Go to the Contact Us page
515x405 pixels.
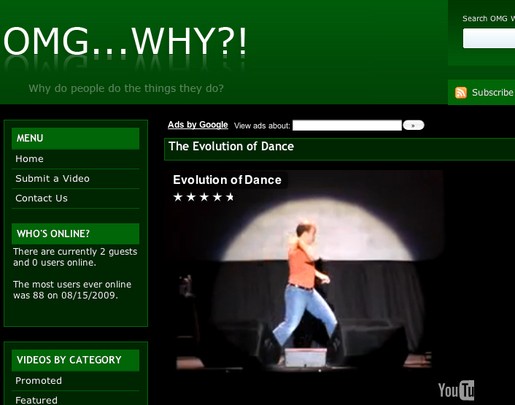click(x=41, y=198)
